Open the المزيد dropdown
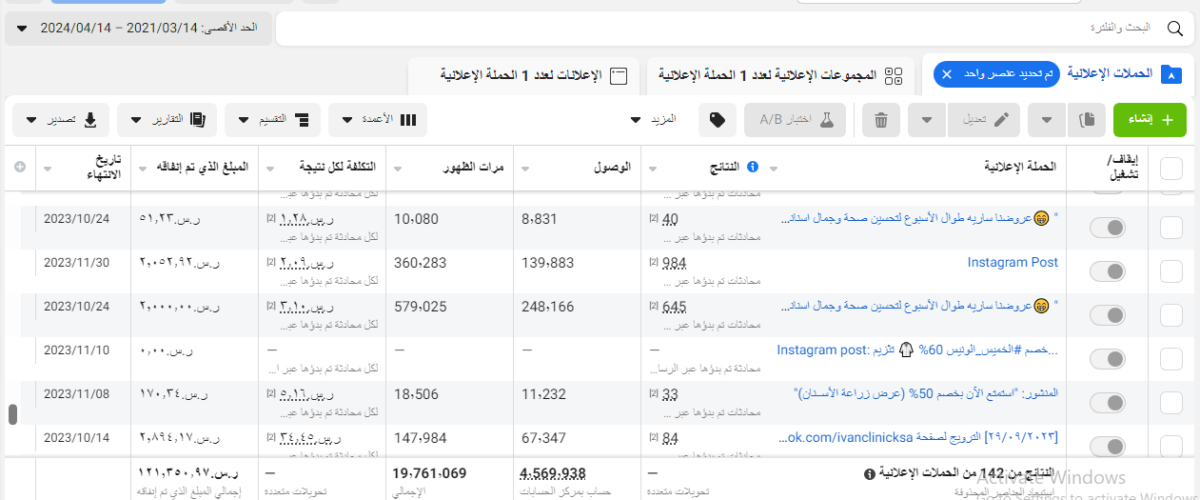The width and height of the screenshot is (1200, 500). pyautogui.click(x=653, y=120)
